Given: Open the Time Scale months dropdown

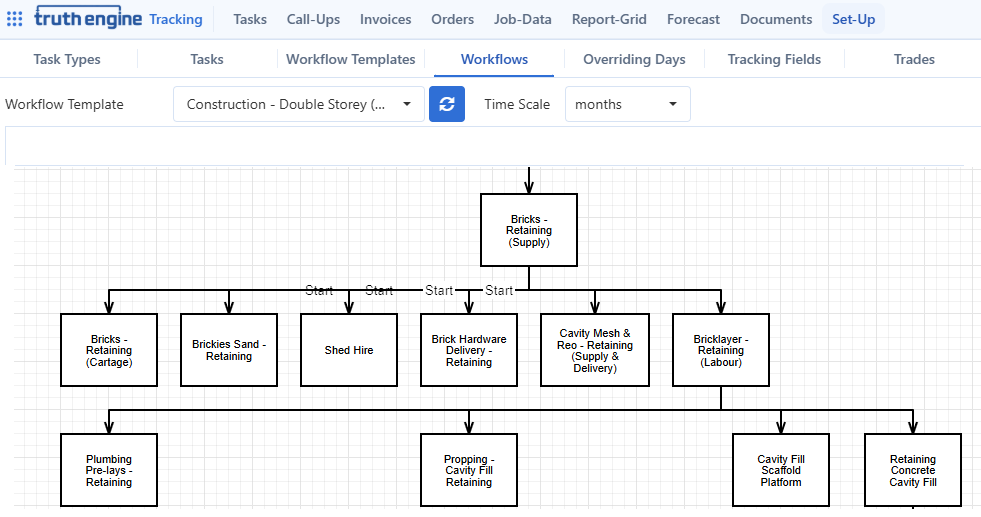Looking at the screenshot, I should [628, 104].
